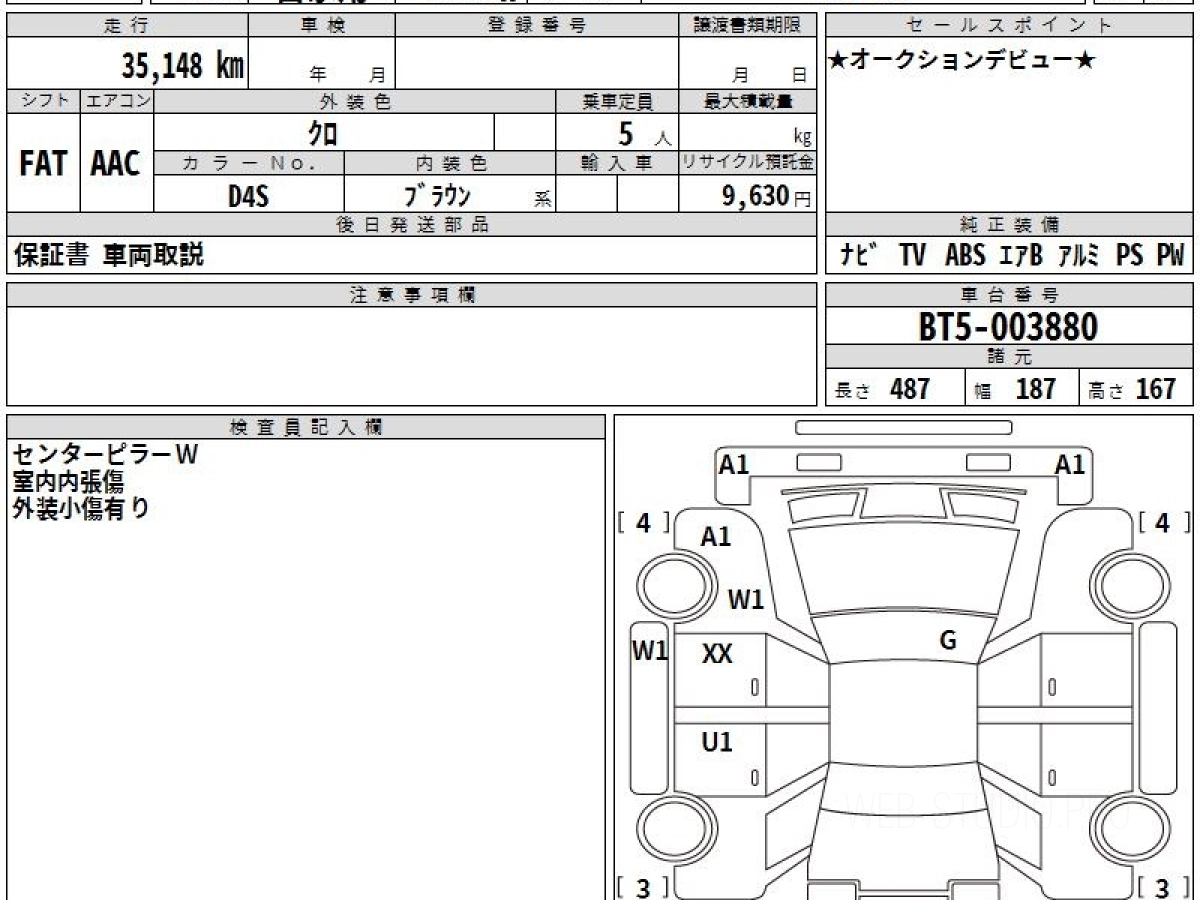Click the 純正装備 header
Screen dimensions: 1200x900
tap(1010, 225)
